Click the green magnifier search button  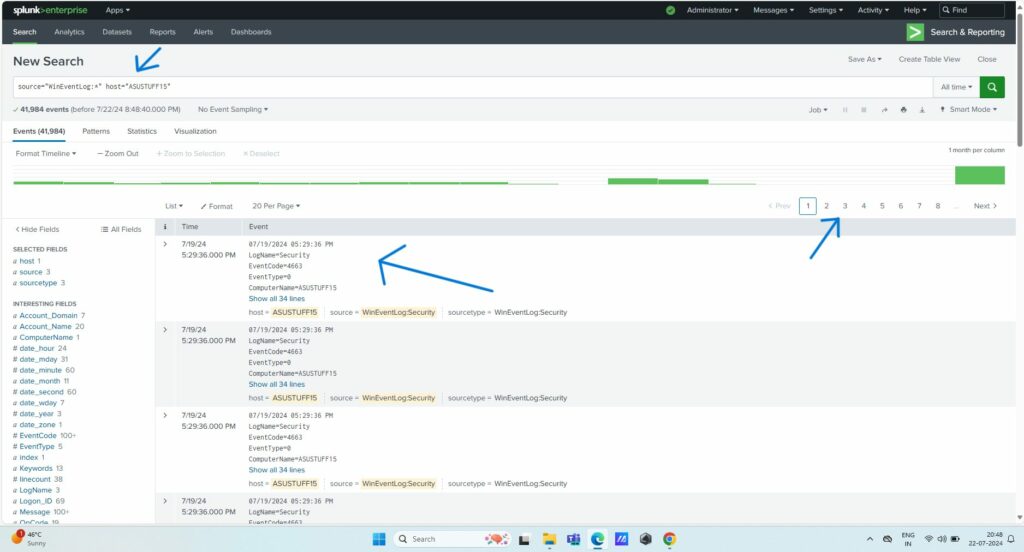pyautogui.click(x=992, y=87)
